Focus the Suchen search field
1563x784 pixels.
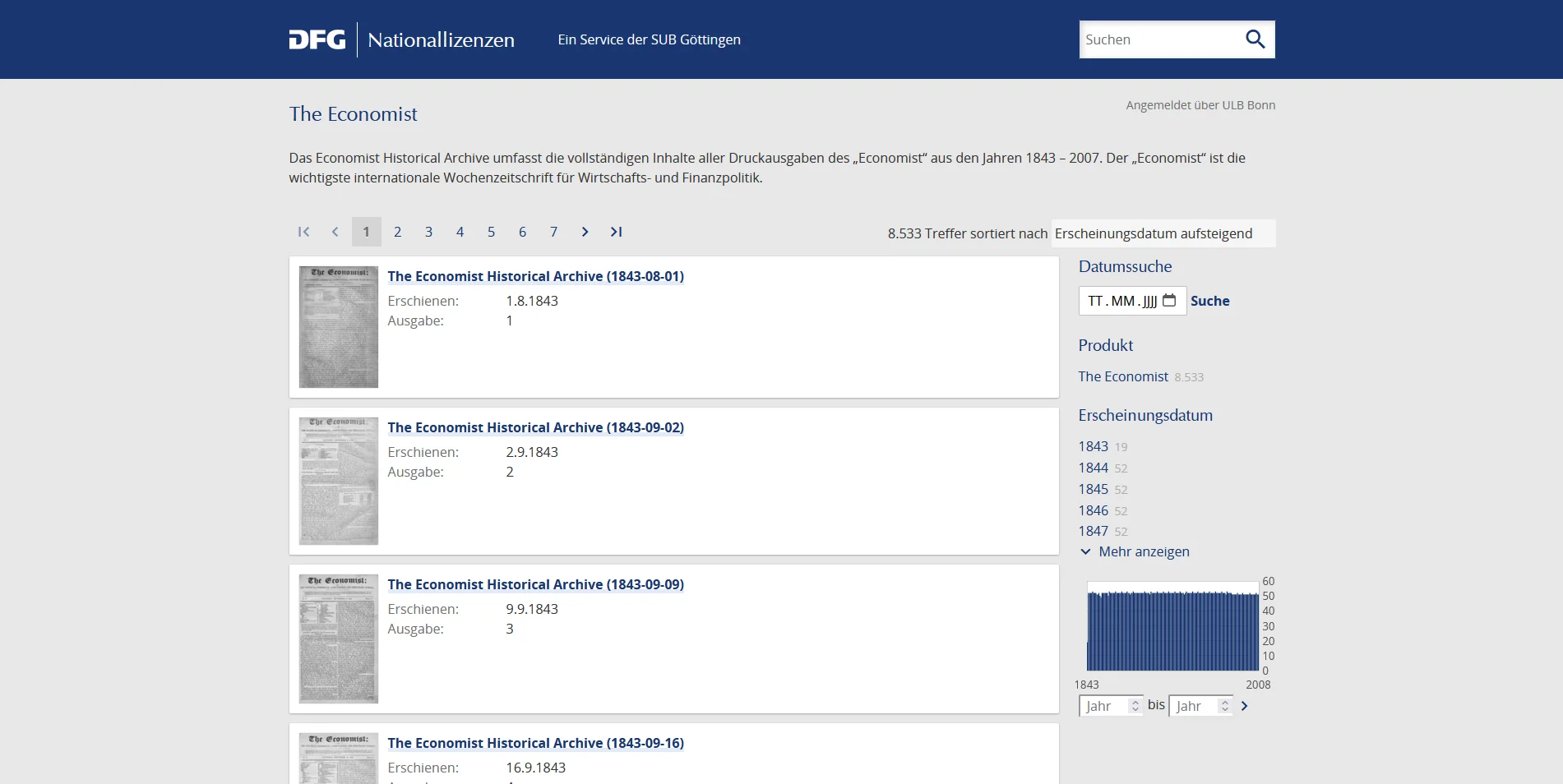point(1158,39)
